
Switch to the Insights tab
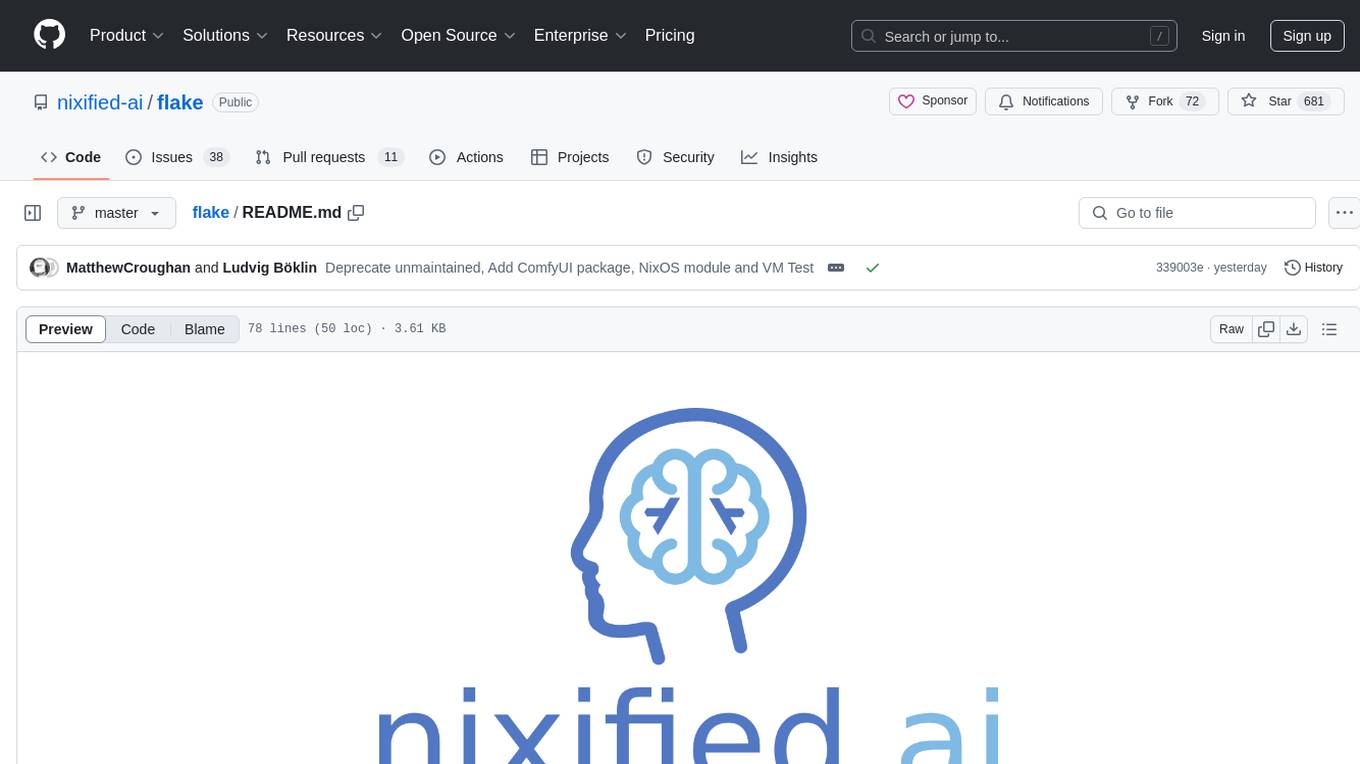[x=779, y=157]
